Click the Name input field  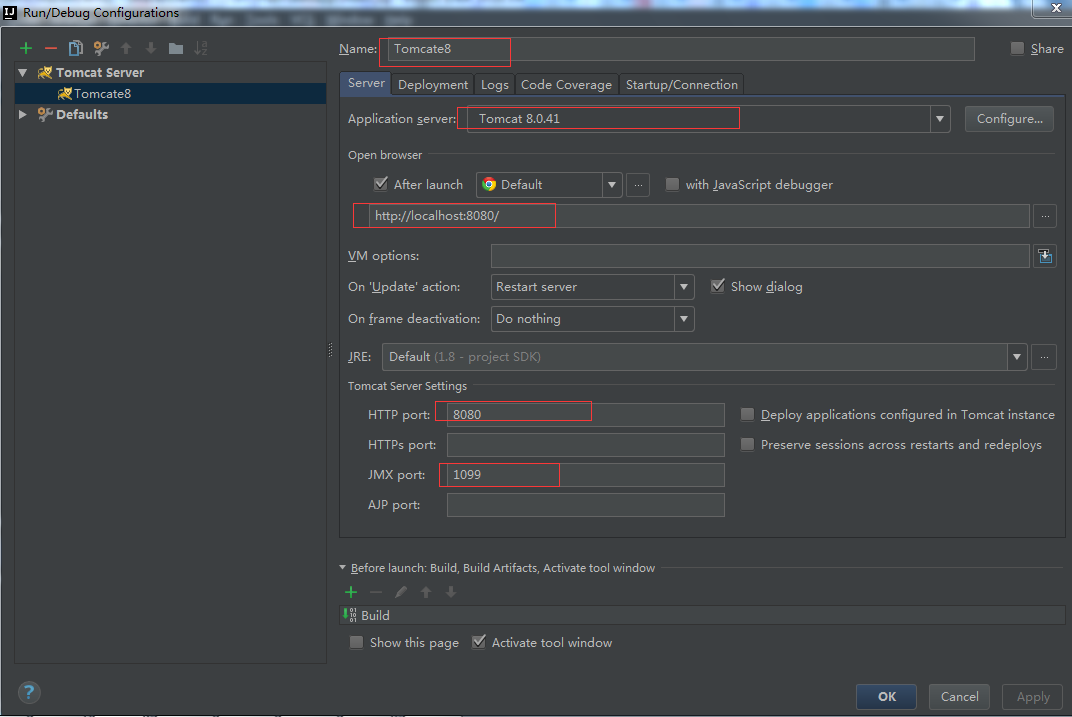pos(681,49)
